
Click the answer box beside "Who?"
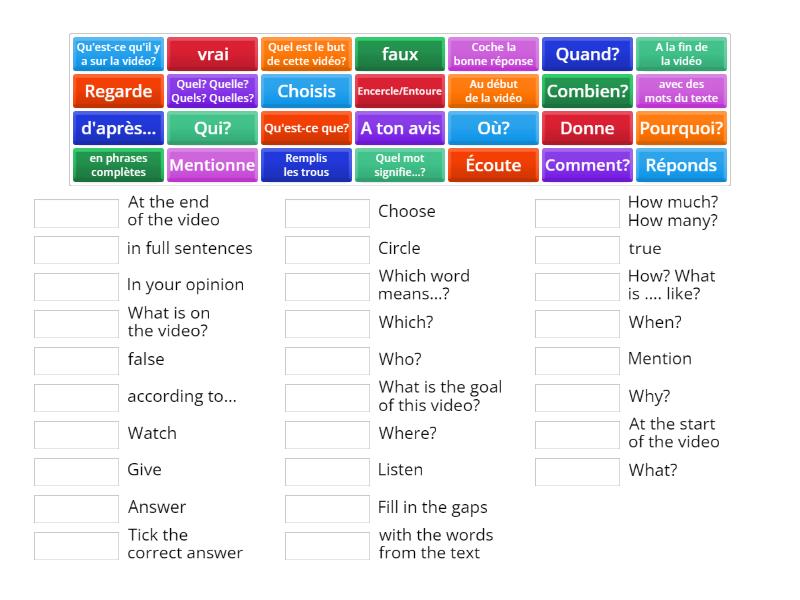[x=326, y=359]
